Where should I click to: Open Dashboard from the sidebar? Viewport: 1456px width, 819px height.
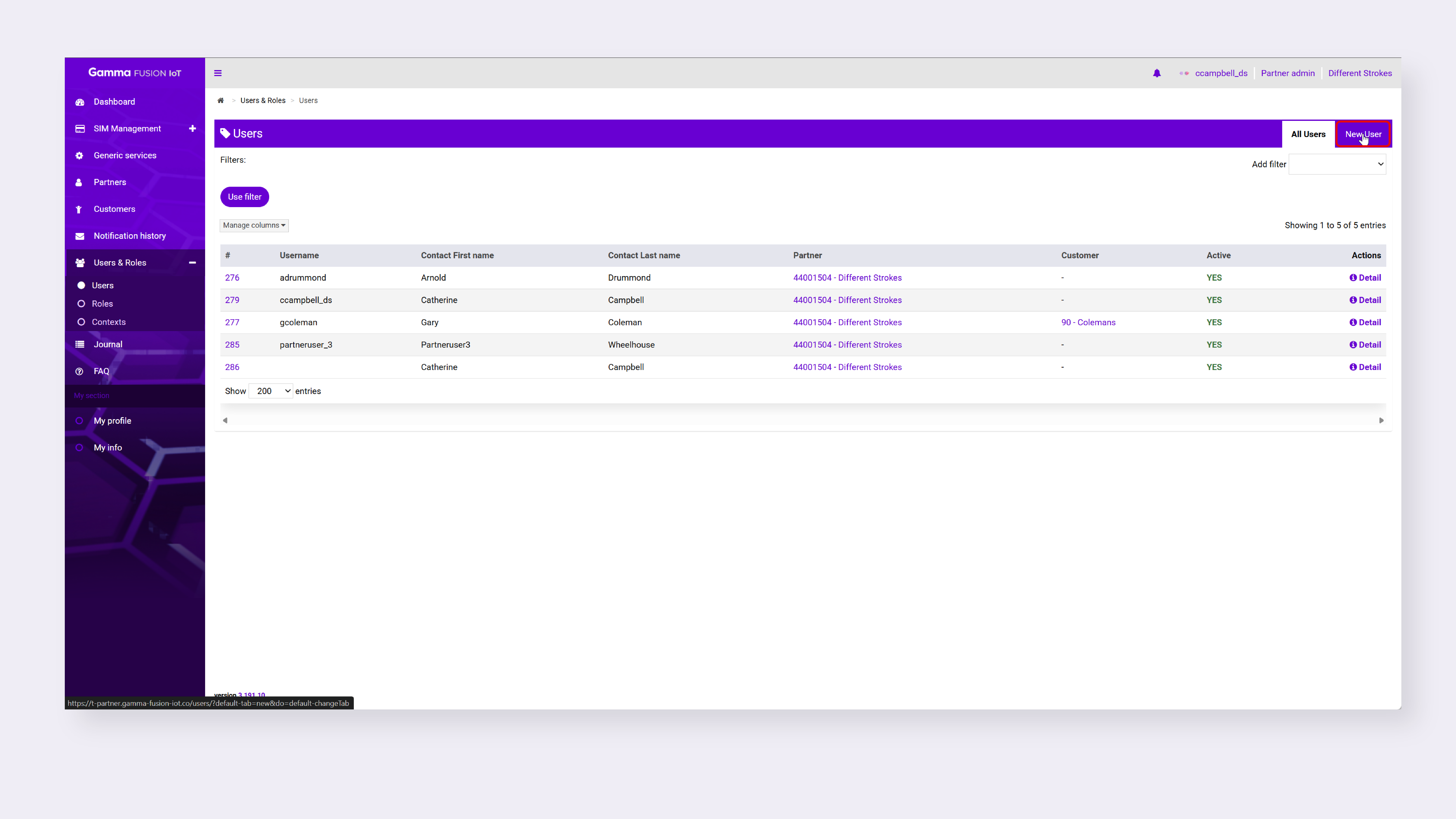click(x=114, y=102)
